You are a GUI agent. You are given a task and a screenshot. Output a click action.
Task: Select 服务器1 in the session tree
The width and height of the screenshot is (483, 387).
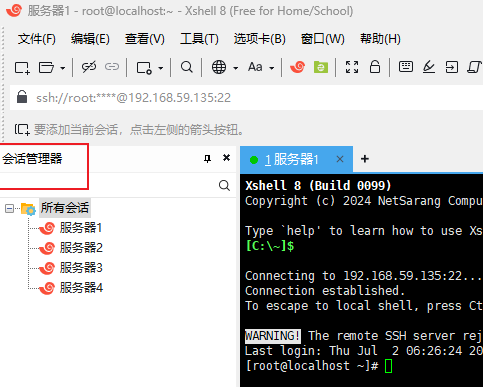coord(81,228)
